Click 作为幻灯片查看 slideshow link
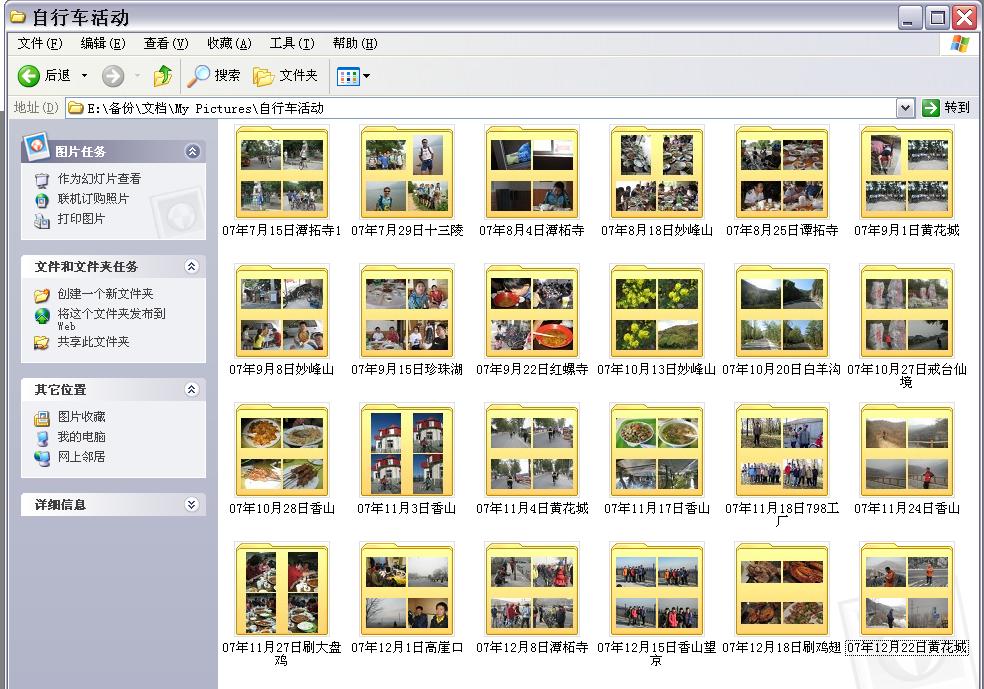Viewport: 984px width, 689px height. 99,179
